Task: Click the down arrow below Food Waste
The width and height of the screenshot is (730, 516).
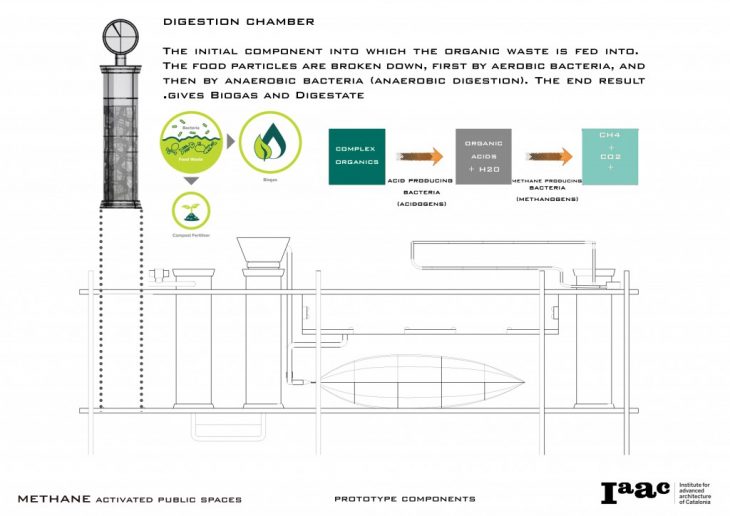Action: [190, 182]
